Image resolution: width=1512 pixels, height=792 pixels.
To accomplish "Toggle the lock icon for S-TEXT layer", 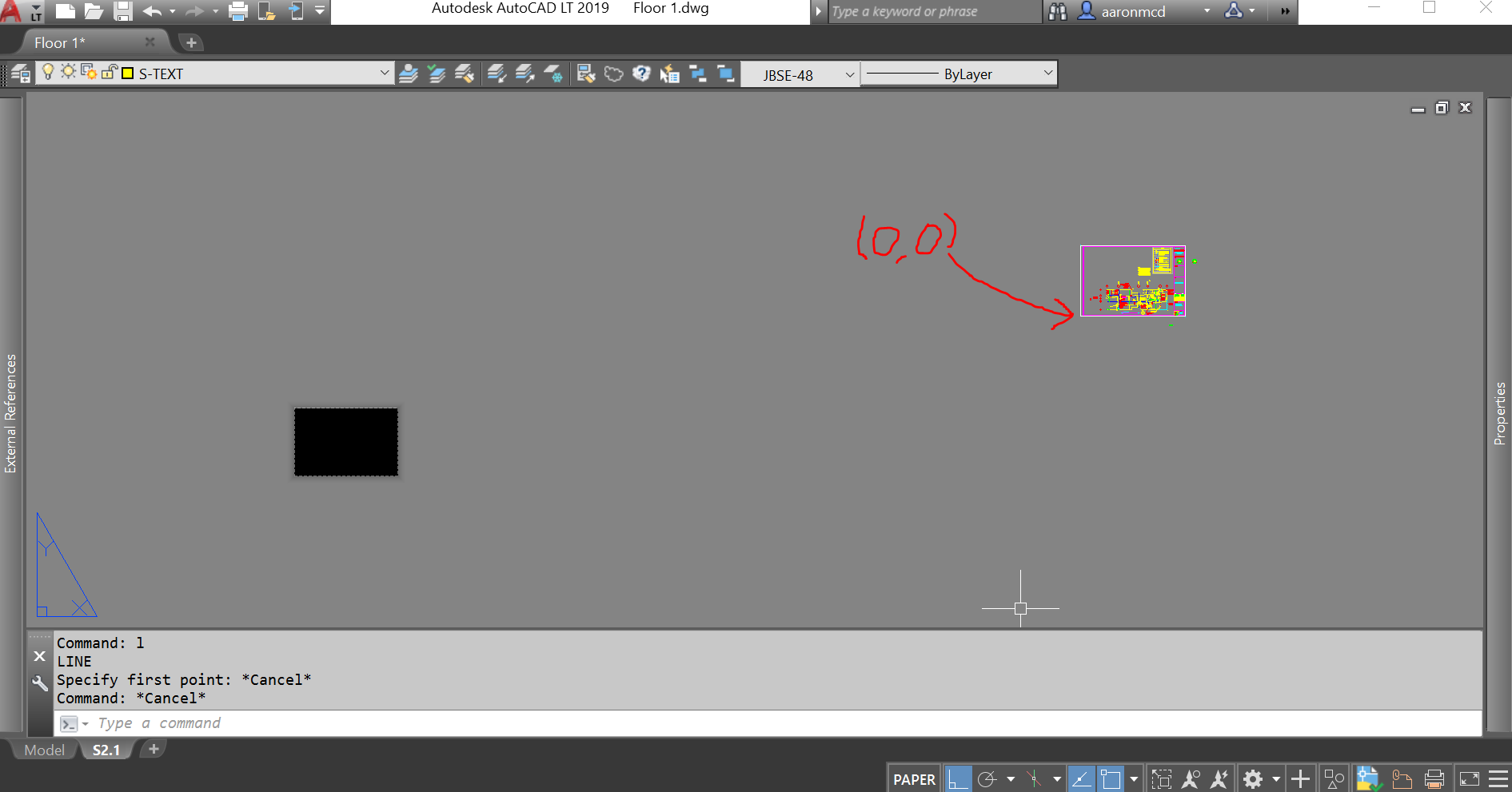I will click(x=110, y=72).
